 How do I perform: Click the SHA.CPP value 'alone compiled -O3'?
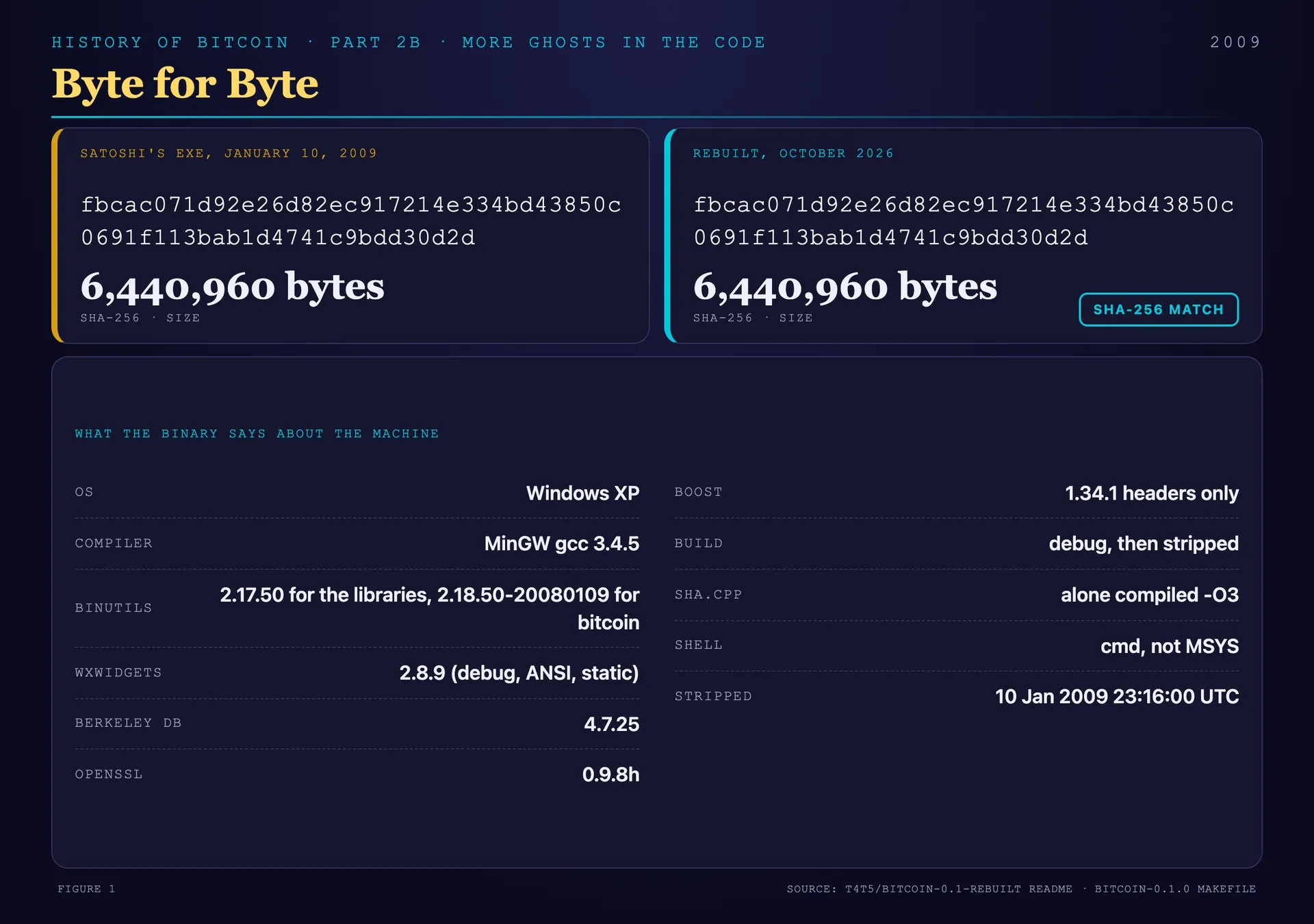[1150, 595]
